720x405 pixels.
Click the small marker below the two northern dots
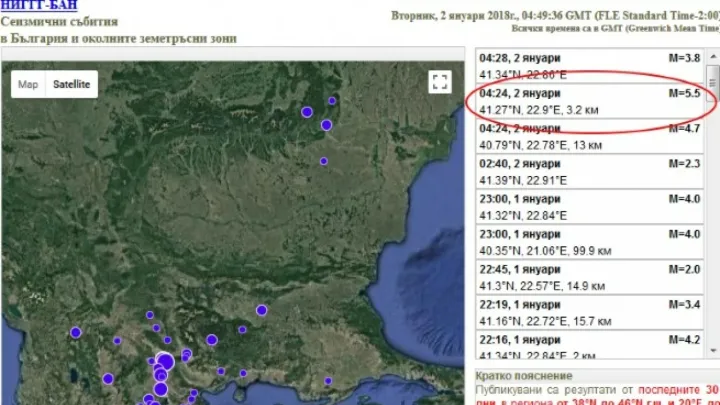pos(323,161)
